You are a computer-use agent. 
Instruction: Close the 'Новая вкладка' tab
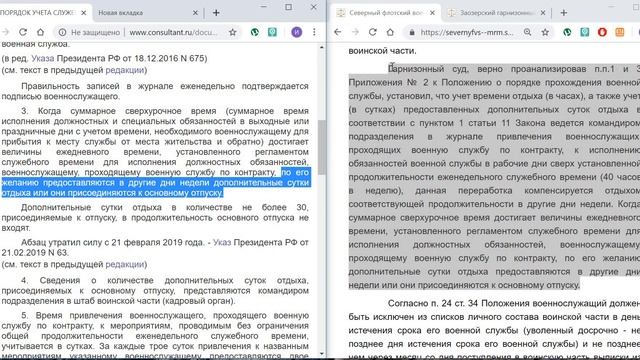pyautogui.click(x=195, y=13)
